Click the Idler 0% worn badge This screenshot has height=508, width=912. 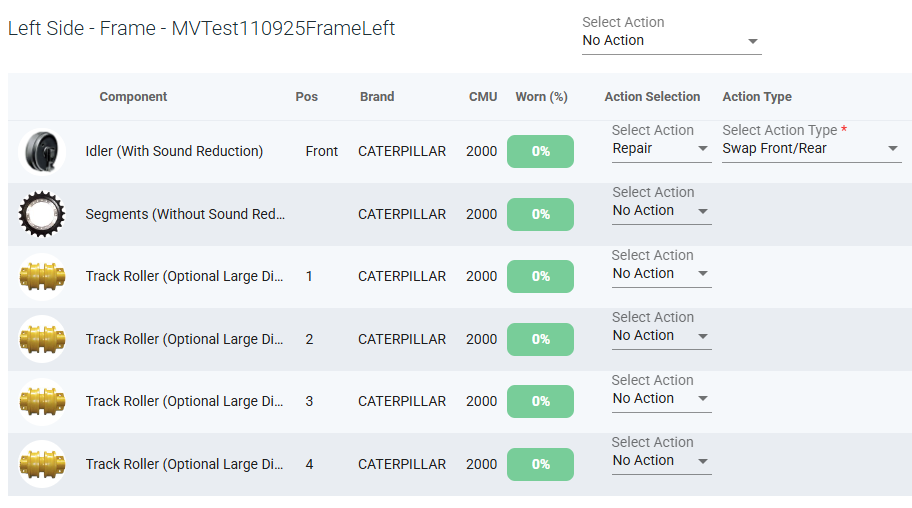(x=540, y=151)
